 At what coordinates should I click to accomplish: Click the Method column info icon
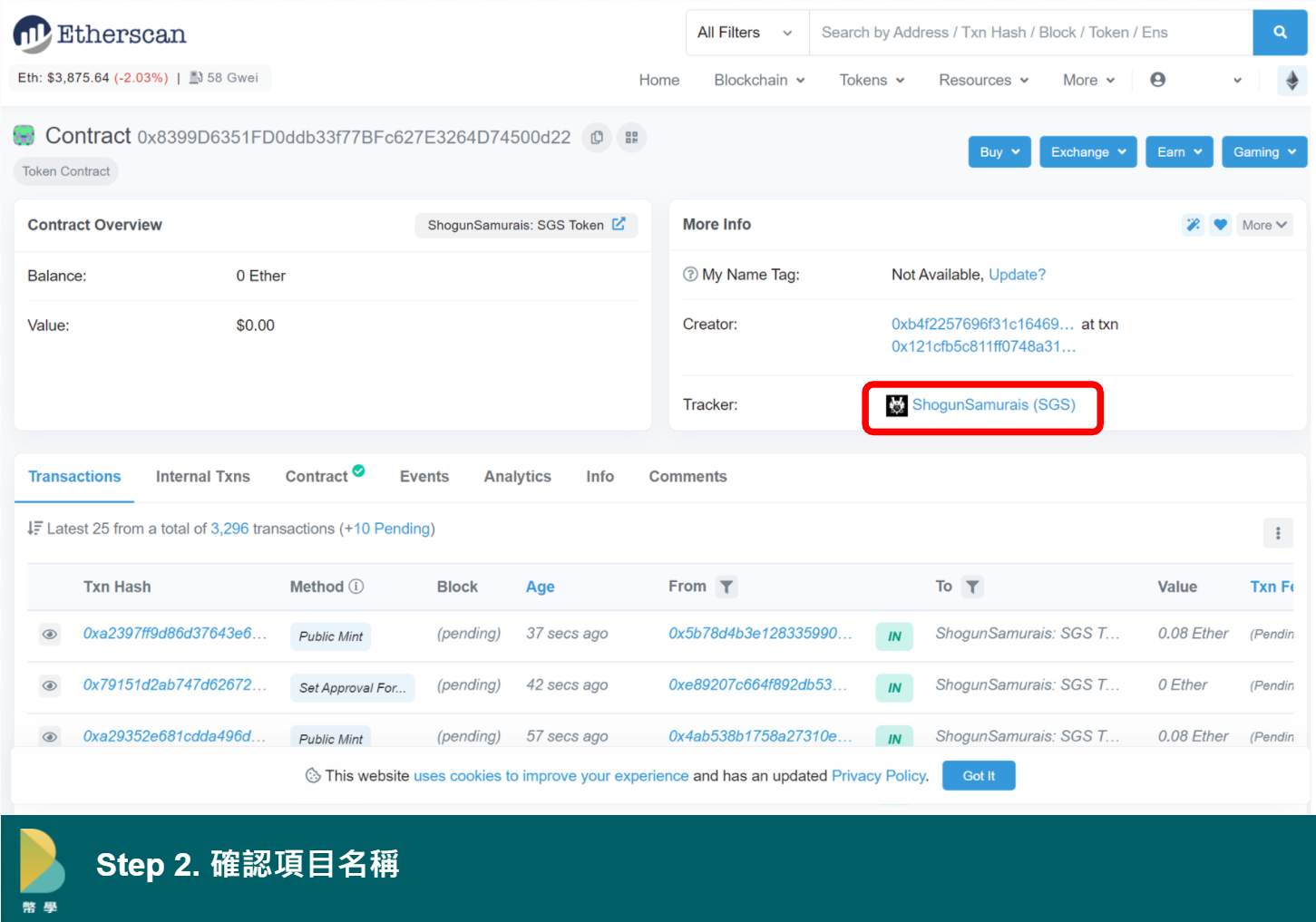(x=356, y=587)
